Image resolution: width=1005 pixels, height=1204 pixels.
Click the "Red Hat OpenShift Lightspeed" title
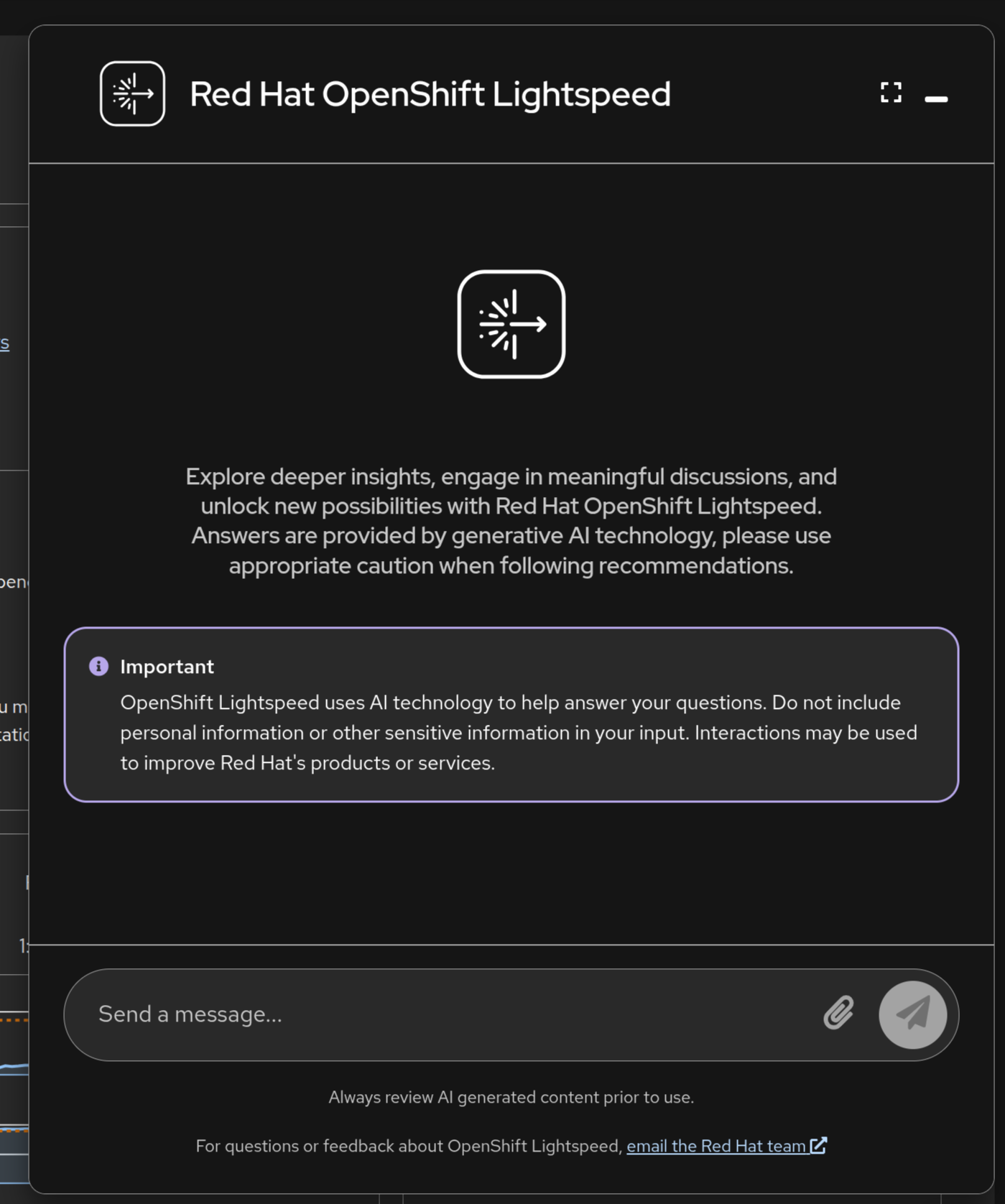(x=430, y=94)
